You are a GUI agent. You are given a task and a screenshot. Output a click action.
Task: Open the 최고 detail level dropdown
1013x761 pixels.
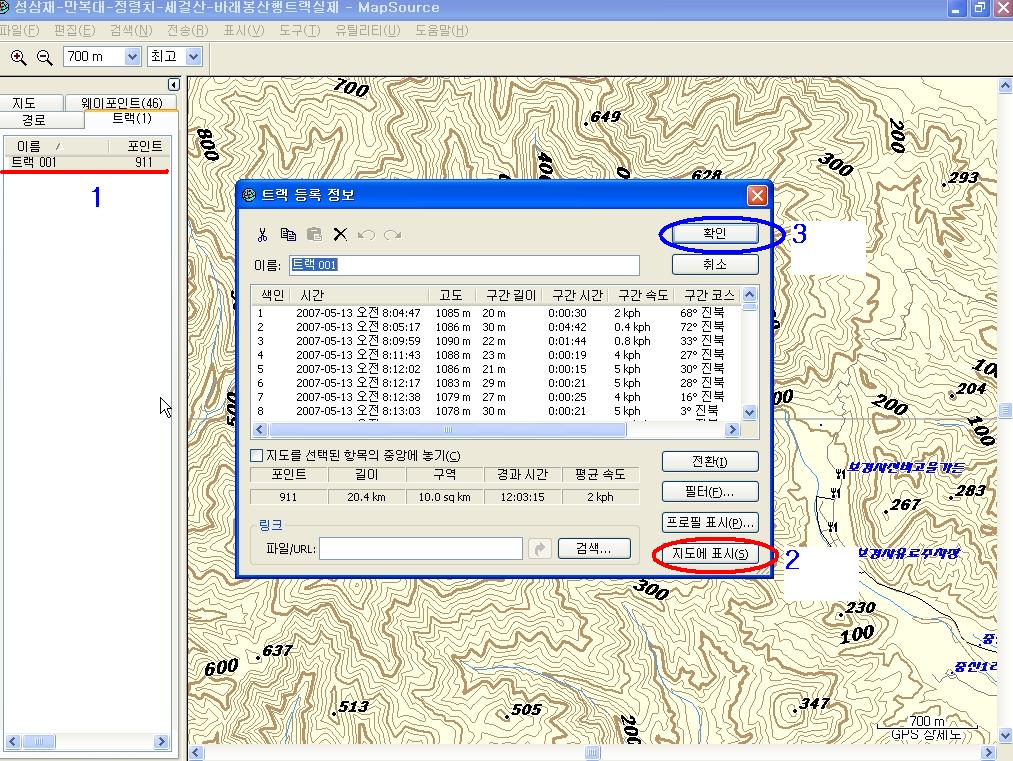(193, 57)
